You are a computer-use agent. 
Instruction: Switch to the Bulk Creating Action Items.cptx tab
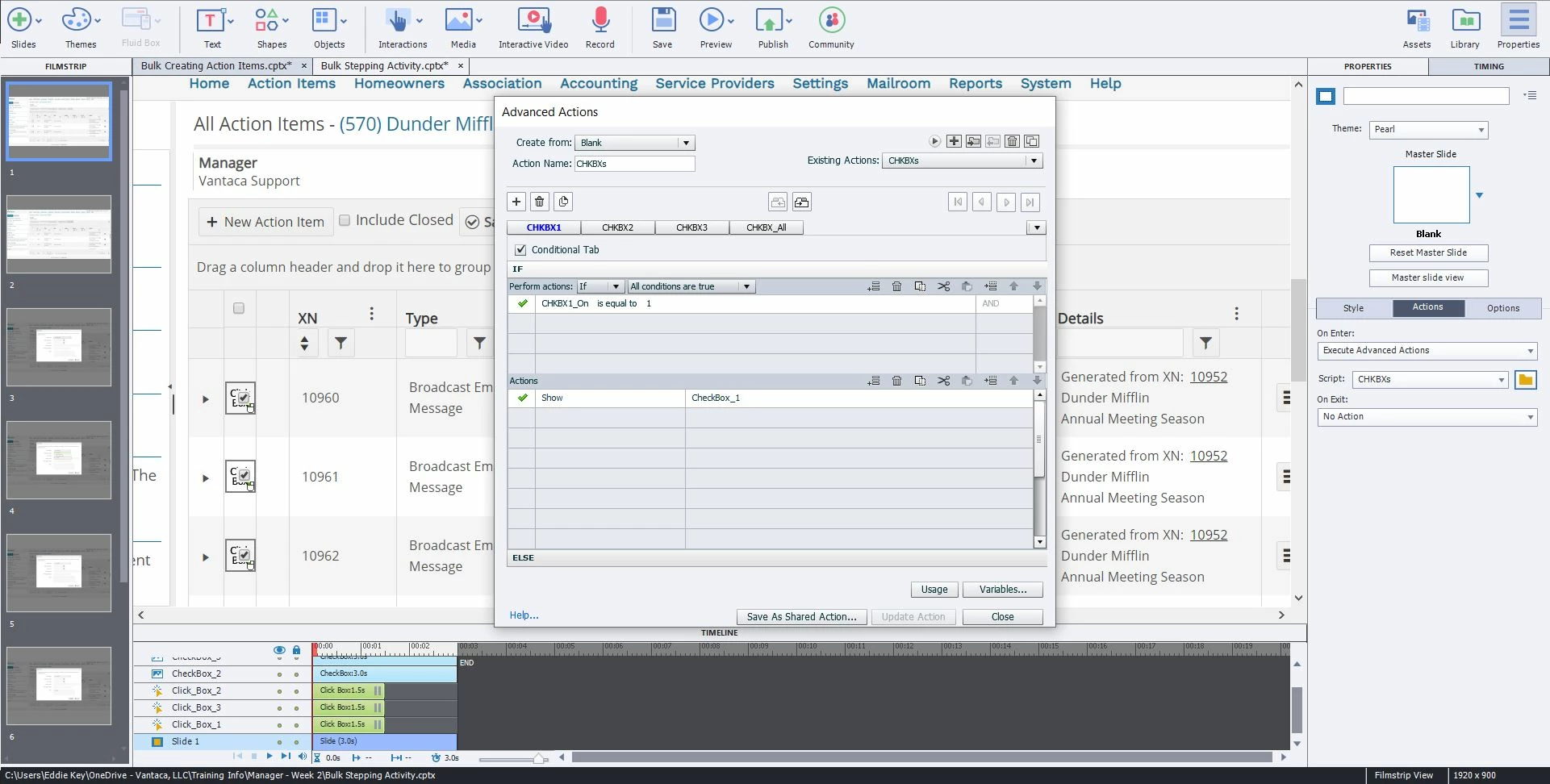coord(215,66)
